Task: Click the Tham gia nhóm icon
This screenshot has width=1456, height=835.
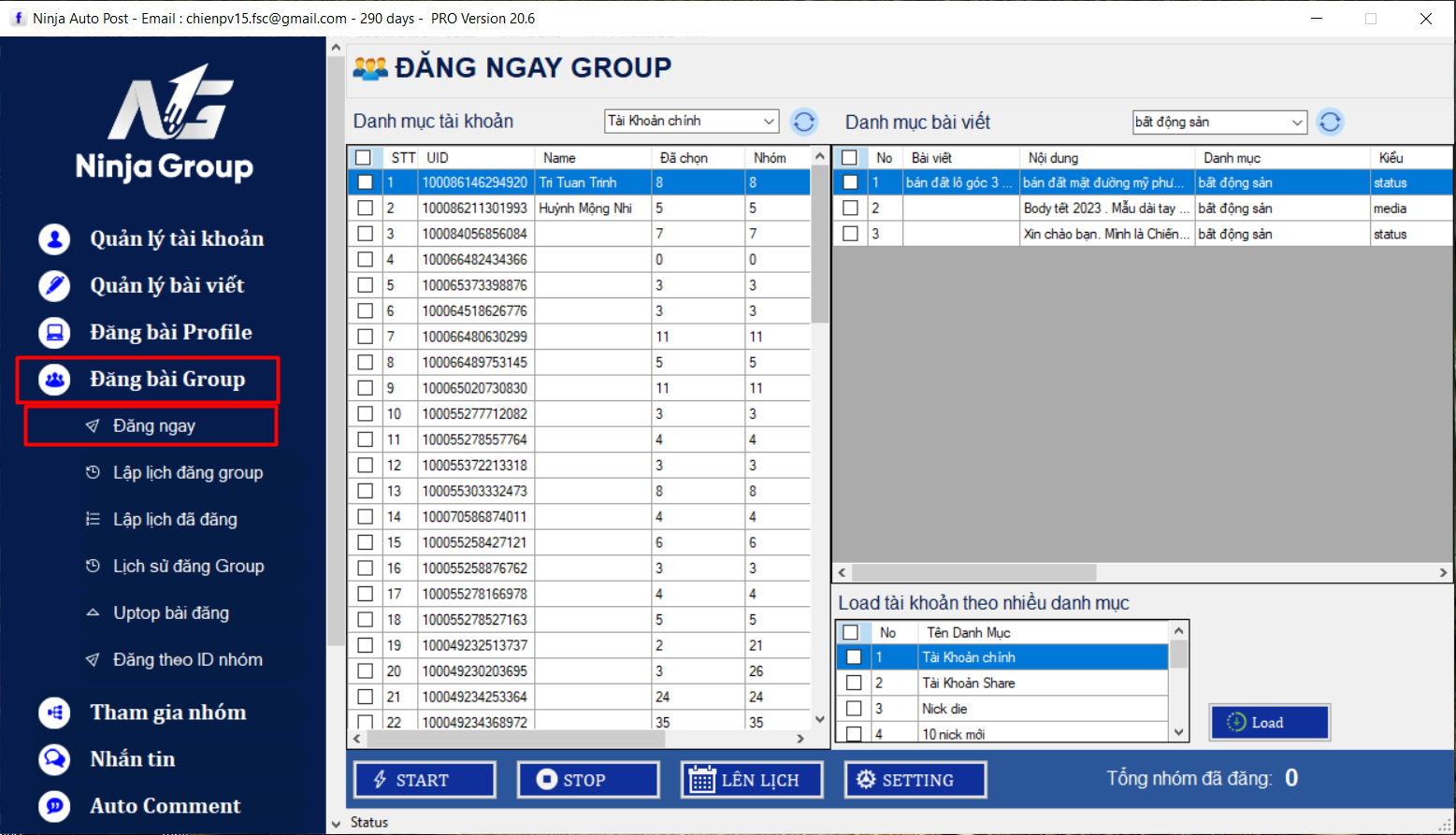Action: coord(54,713)
